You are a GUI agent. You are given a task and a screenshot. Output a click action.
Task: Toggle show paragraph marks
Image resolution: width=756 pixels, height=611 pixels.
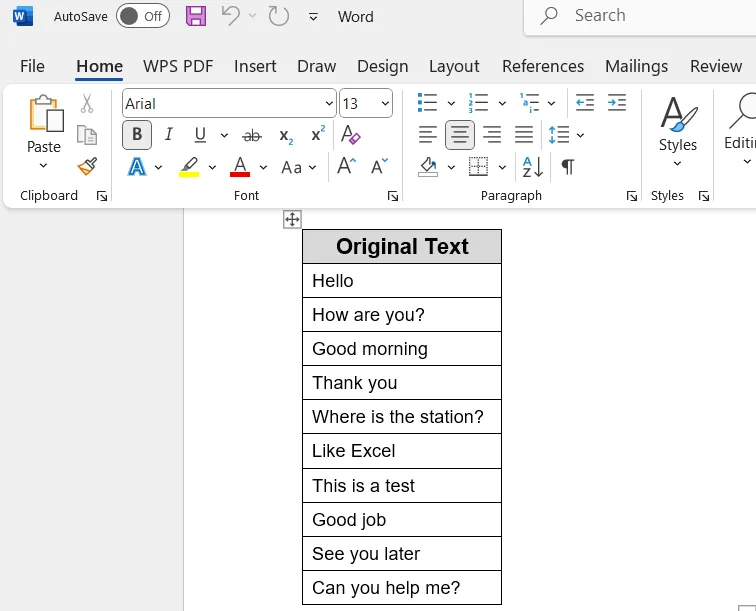point(567,167)
